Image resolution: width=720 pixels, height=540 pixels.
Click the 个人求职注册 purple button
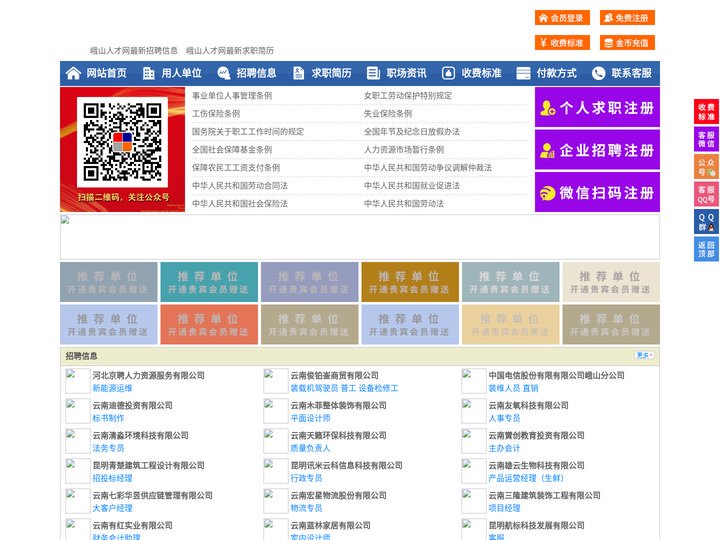[x=597, y=107]
